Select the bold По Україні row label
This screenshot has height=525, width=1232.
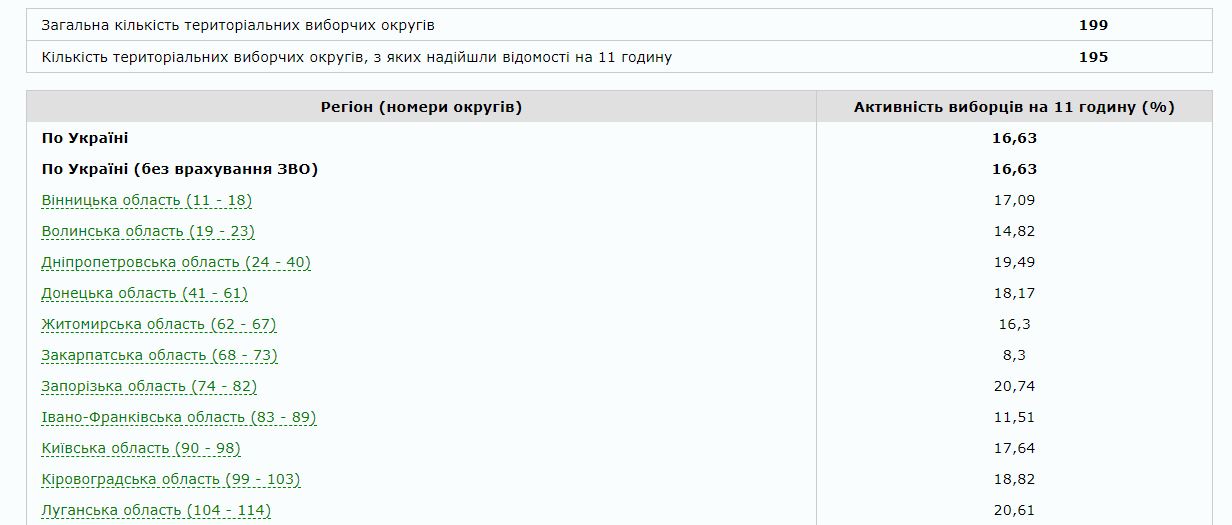click(x=85, y=138)
